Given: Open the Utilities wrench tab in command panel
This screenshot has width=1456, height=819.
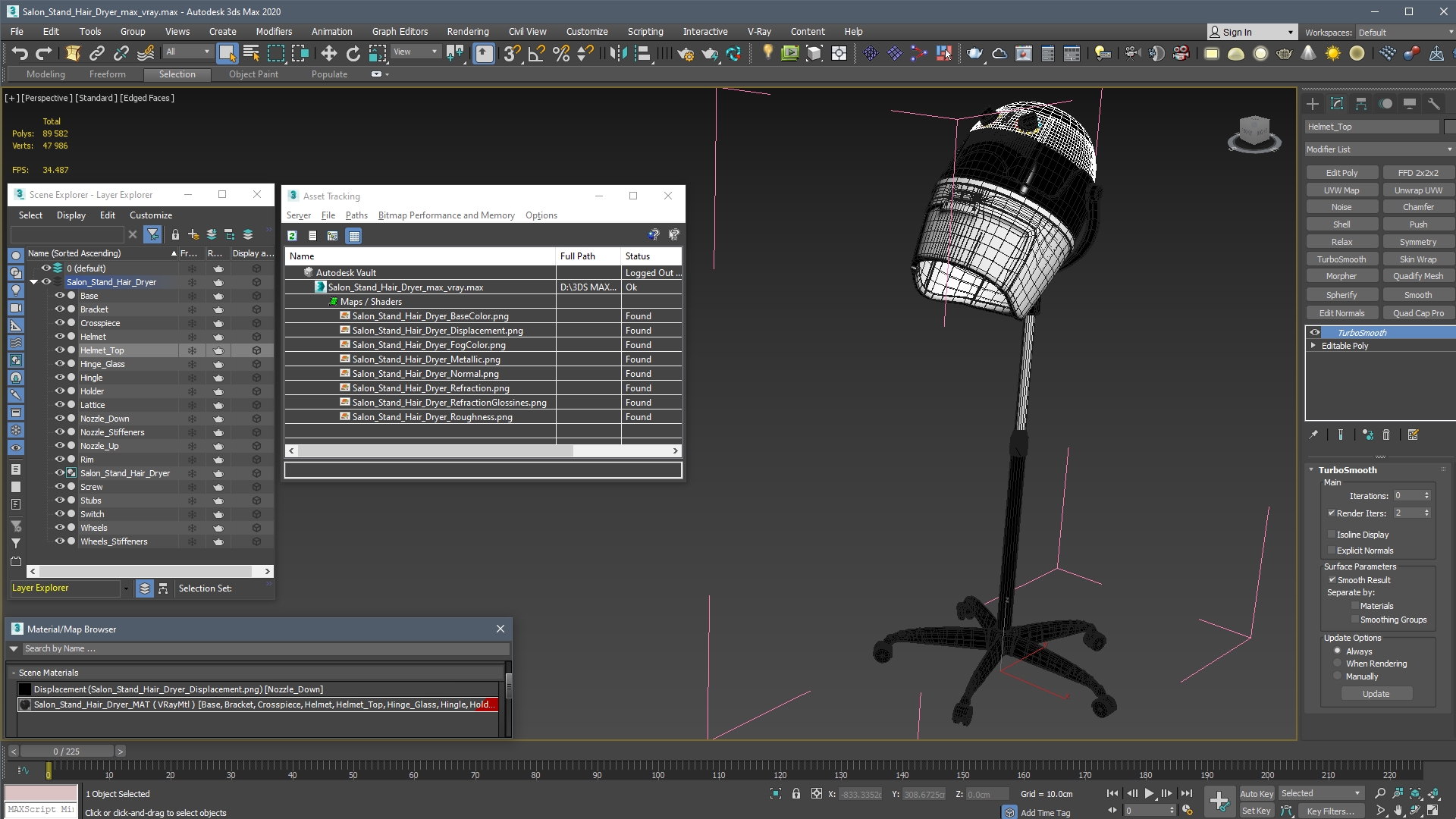Looking at the screenshot, I should 1433,104.
